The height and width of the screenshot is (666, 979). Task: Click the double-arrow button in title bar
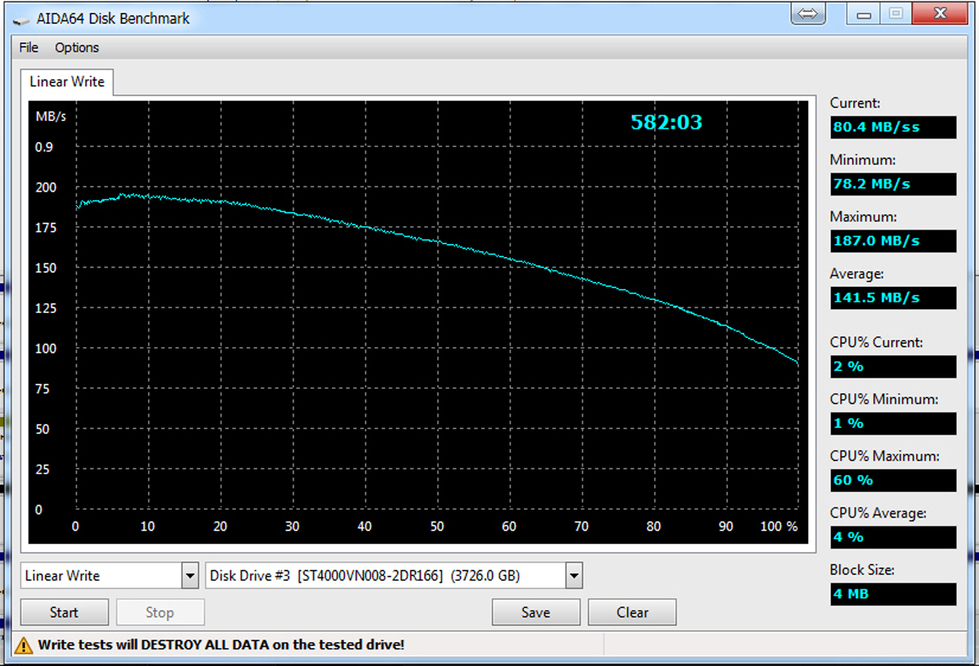[809, 14]
